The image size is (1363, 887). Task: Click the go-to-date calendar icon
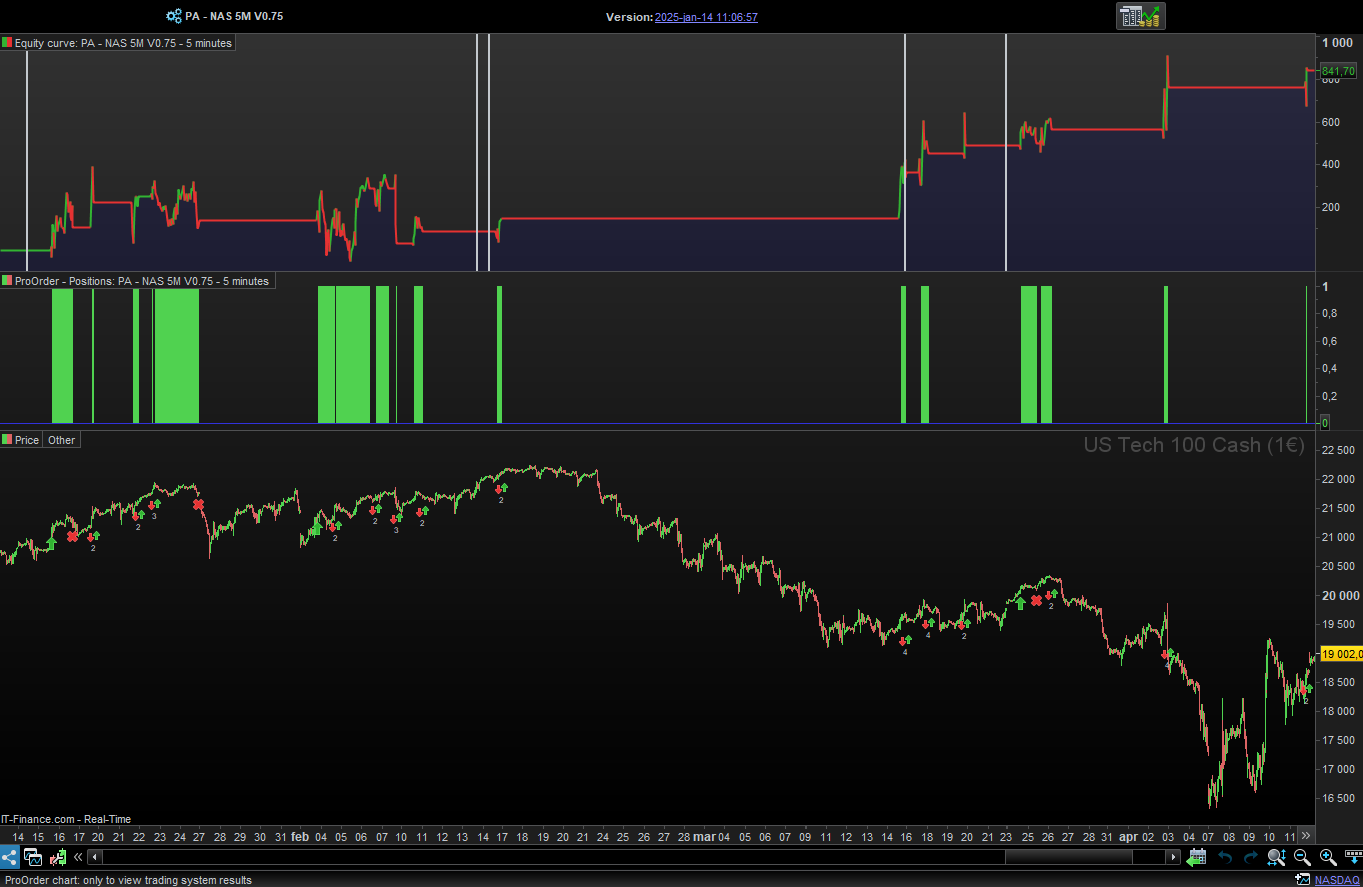pyautogui.click(x=1197, y=857)
